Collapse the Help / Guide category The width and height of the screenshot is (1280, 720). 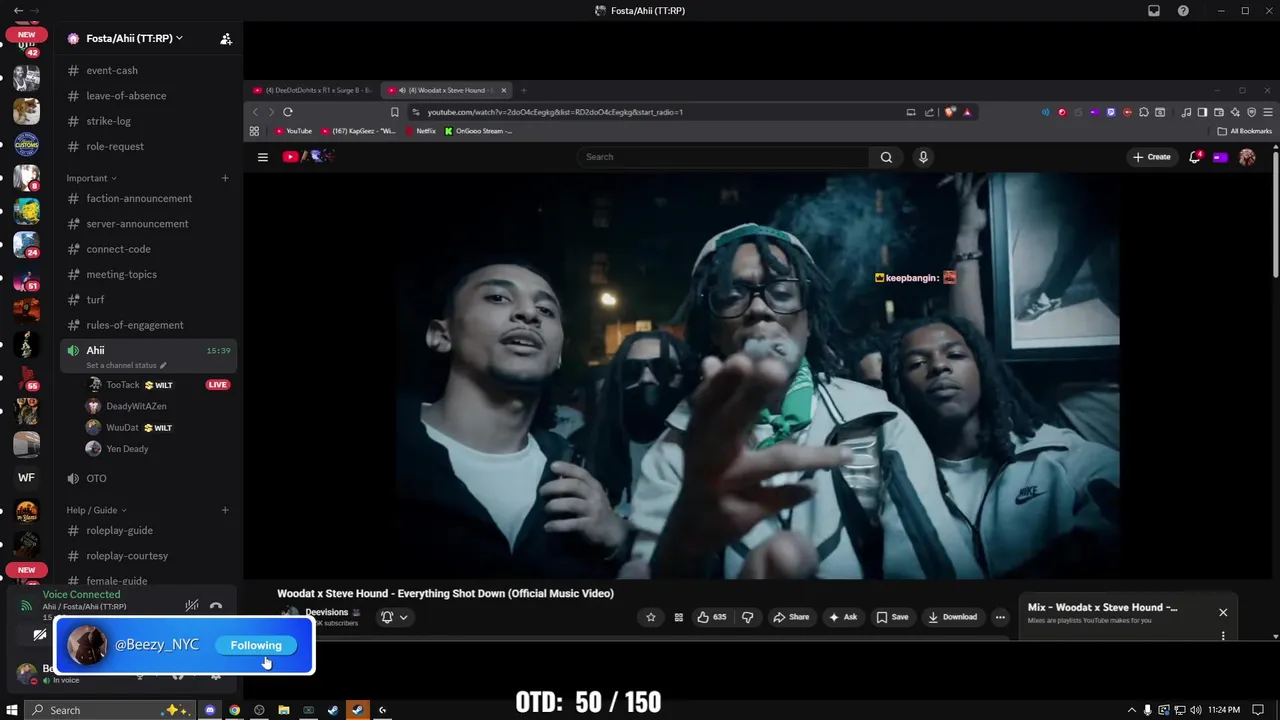97,510
